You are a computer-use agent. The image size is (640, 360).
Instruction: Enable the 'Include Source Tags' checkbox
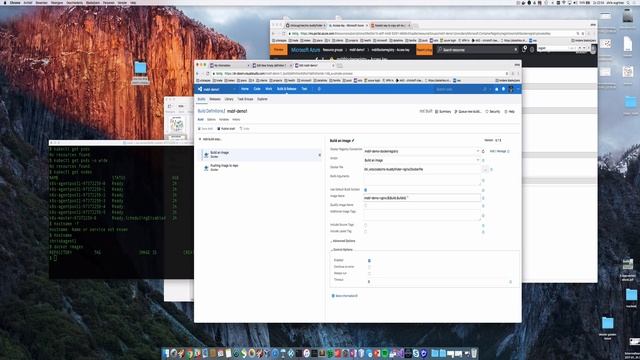point(366,225)
